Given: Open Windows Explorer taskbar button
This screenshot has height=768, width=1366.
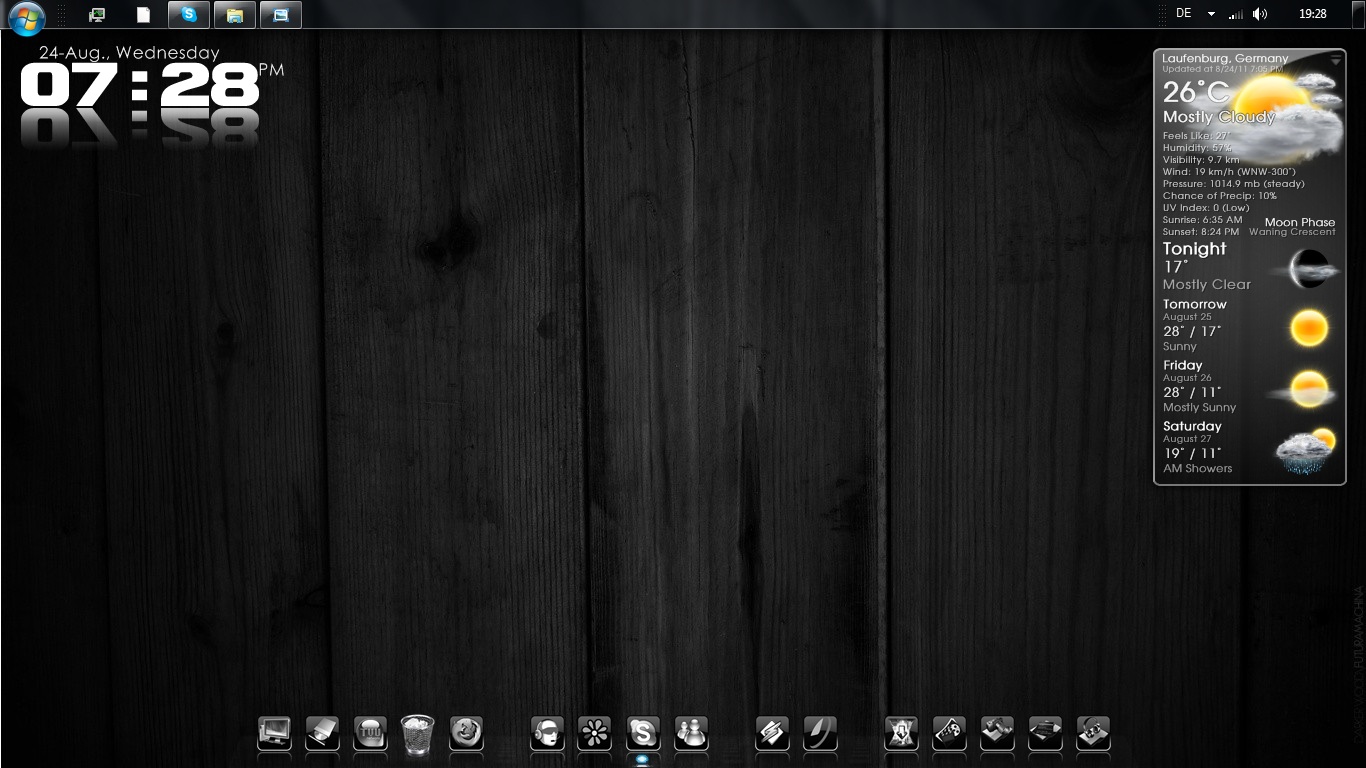Looking at the screenshot, I should point(234,15).
